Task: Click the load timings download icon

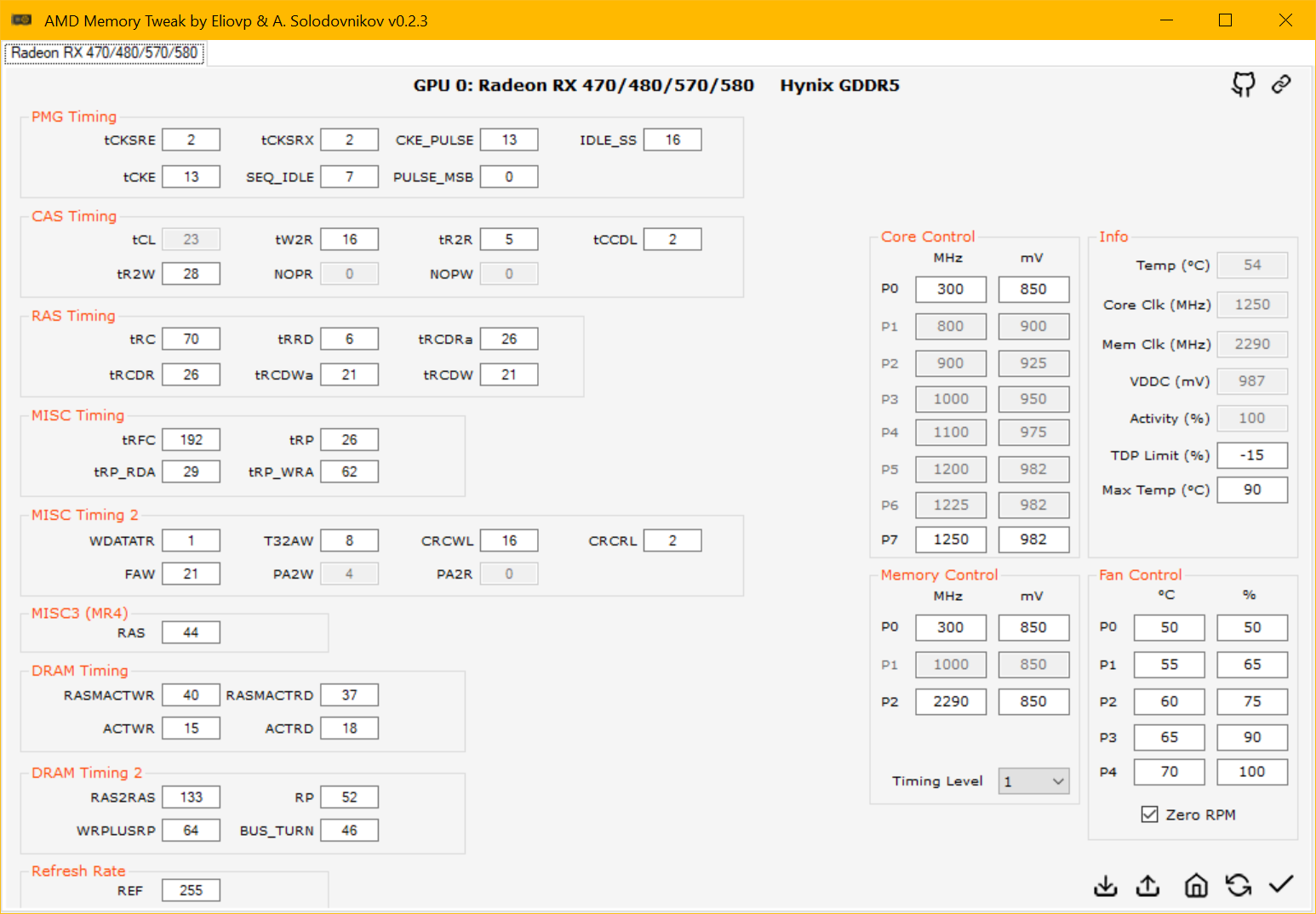Action: point(1106,886)
